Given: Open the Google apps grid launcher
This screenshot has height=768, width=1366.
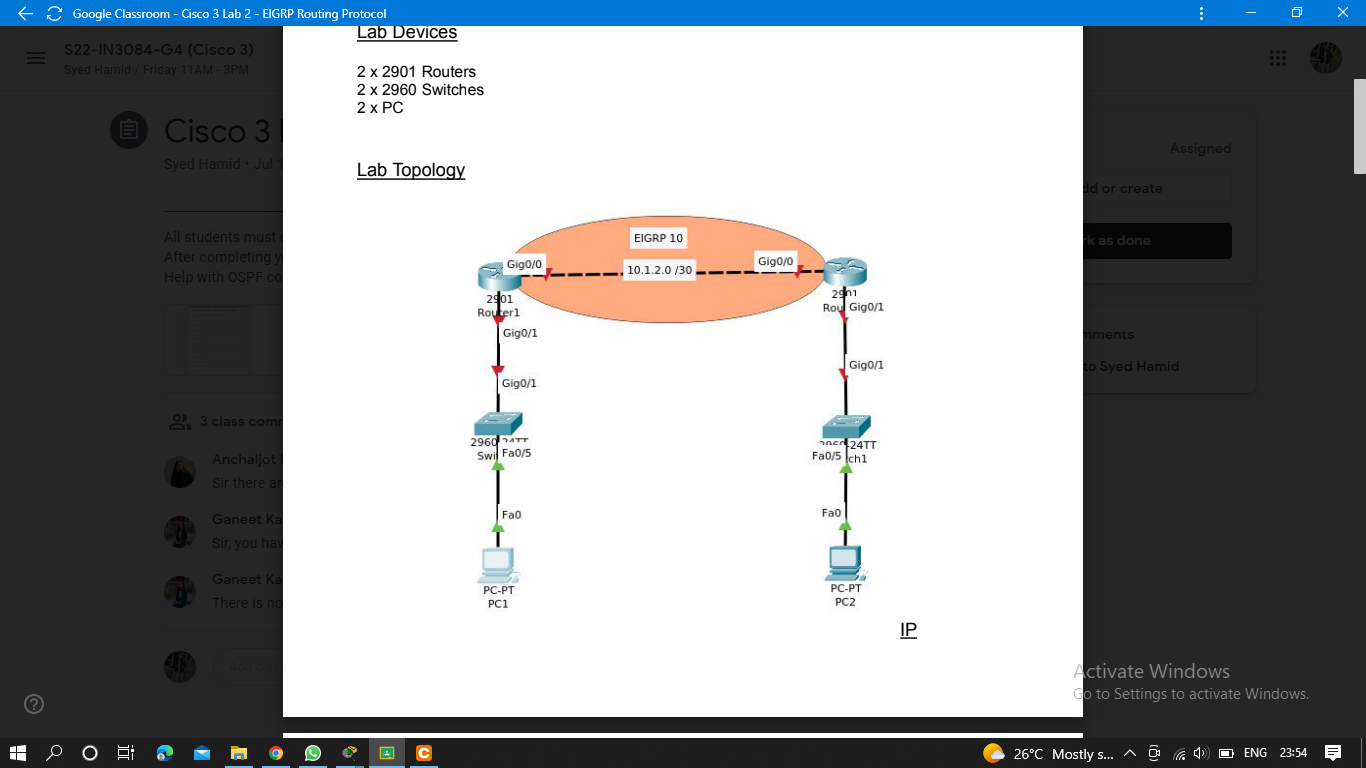Looking at the screenshot, I should [1278, 58].
